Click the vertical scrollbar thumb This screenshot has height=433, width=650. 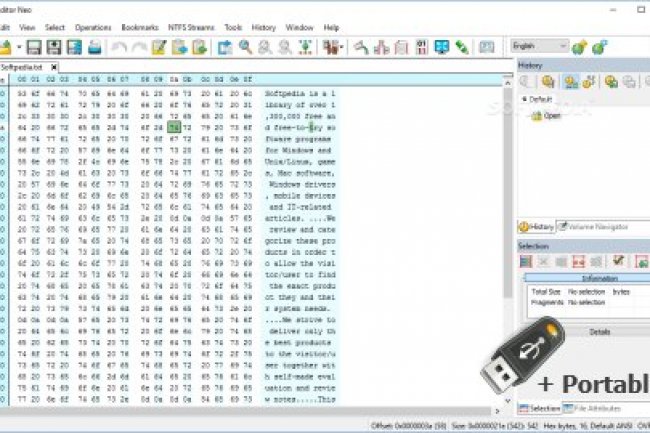click(508, 193)
